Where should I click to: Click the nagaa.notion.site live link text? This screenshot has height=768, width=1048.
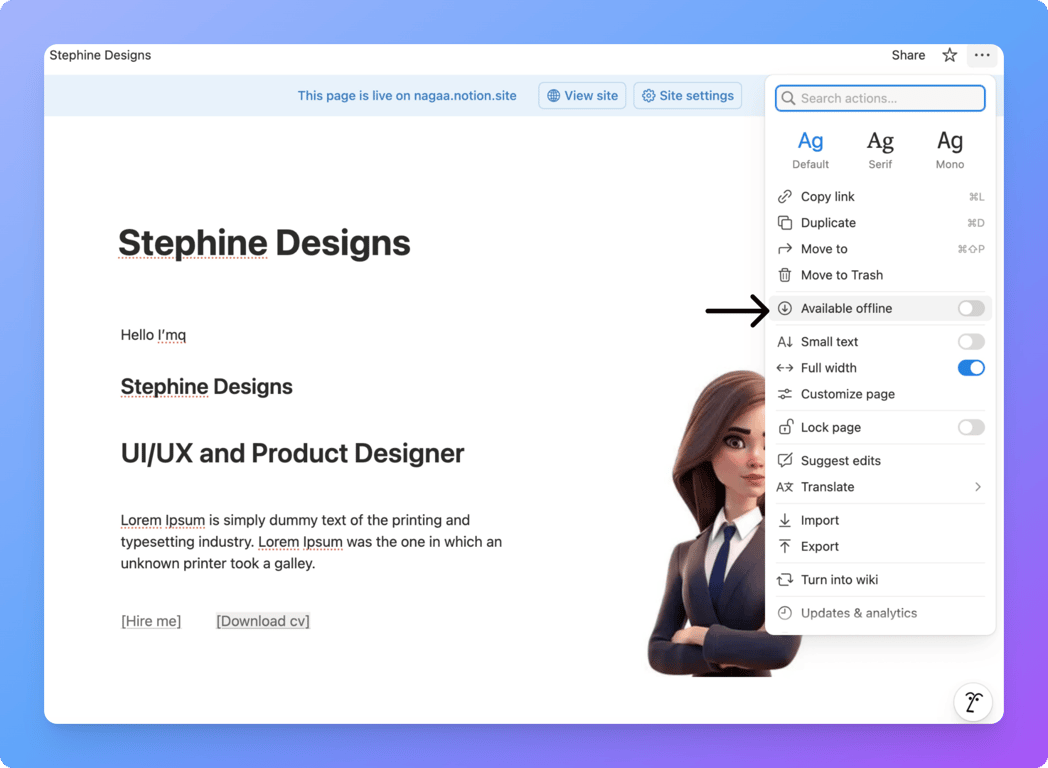tap(465, 96)
